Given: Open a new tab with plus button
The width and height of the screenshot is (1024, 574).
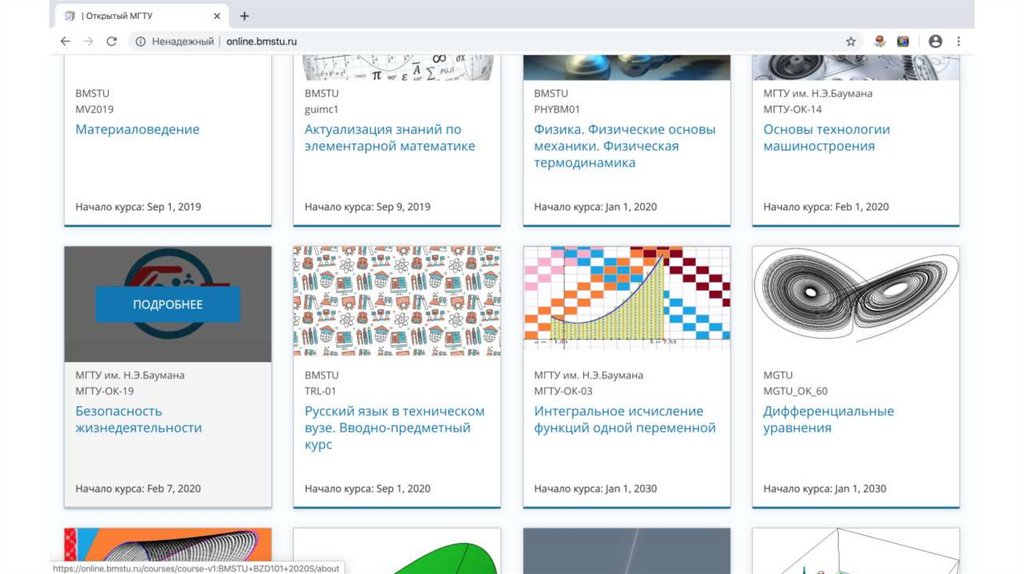Looking at the screenshot, I should (244, 16).
